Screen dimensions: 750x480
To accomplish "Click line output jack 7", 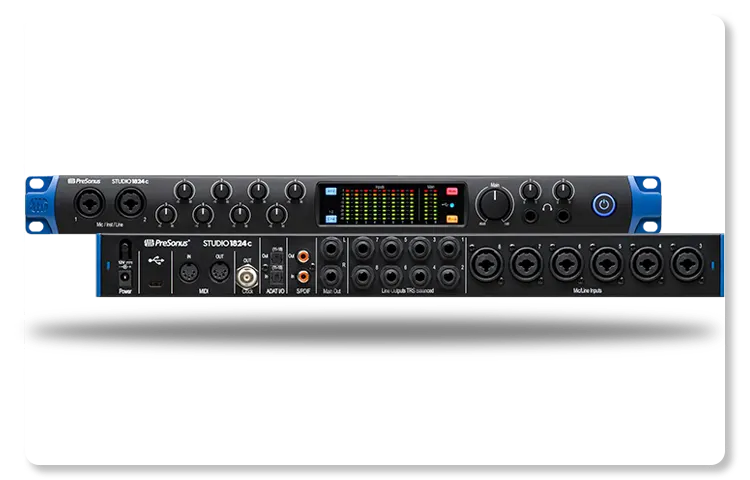I will (363, 249).
